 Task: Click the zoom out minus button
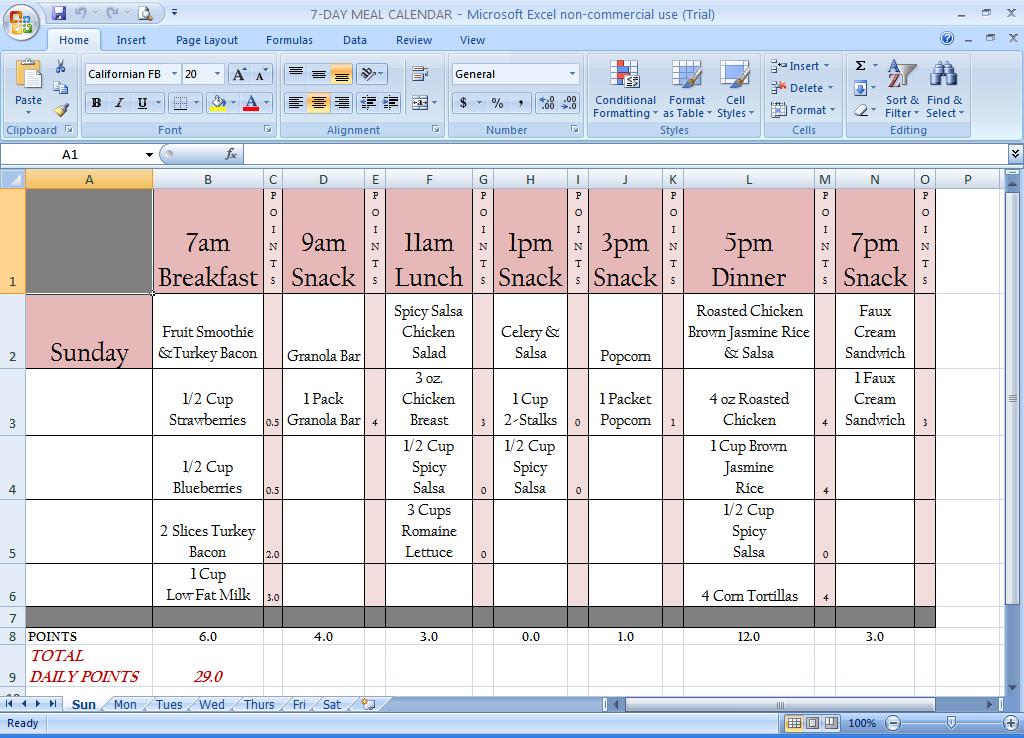tap(893, 723)
